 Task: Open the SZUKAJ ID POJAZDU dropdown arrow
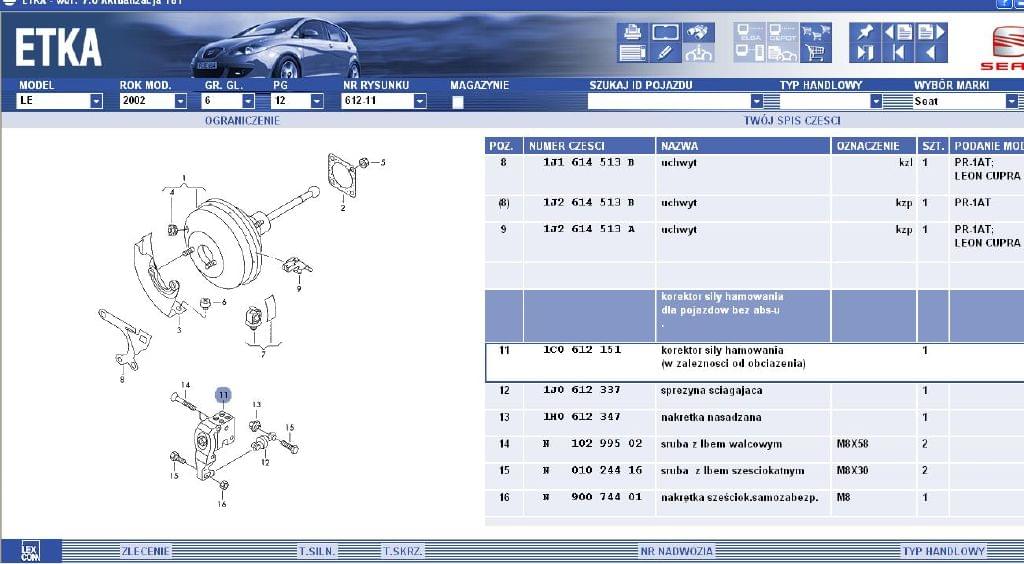pyautogui.click(x=756, y=101)
